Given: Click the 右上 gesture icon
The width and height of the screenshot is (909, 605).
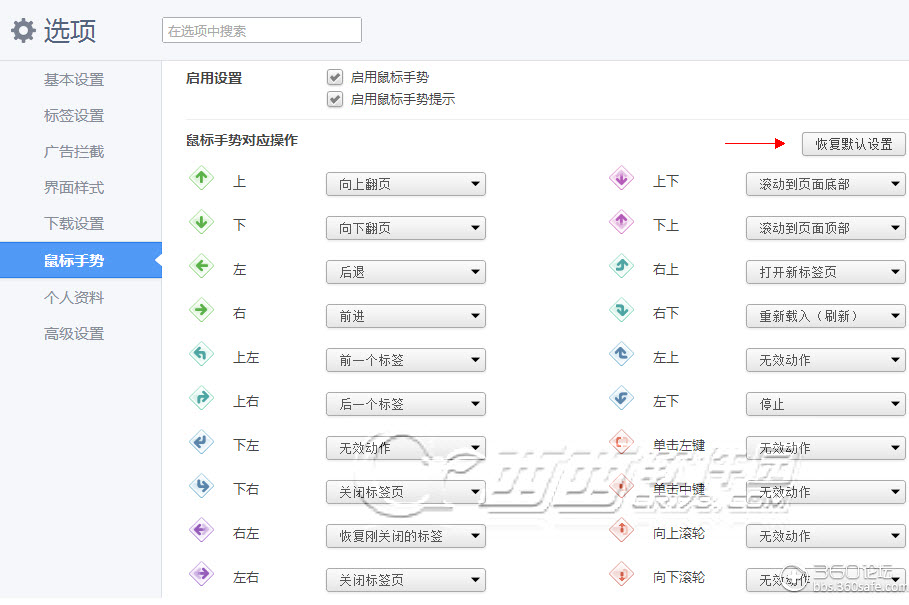Looking at the screenshot, I should click(x=621, y=266).
